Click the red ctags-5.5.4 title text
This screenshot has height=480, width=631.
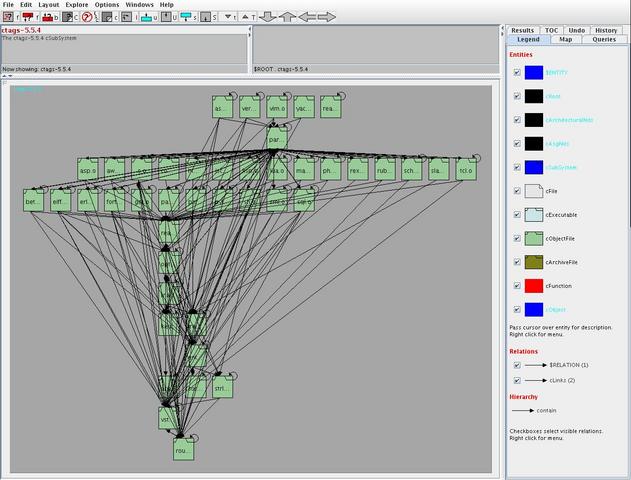pyautogui.click(x=21, y=30)
